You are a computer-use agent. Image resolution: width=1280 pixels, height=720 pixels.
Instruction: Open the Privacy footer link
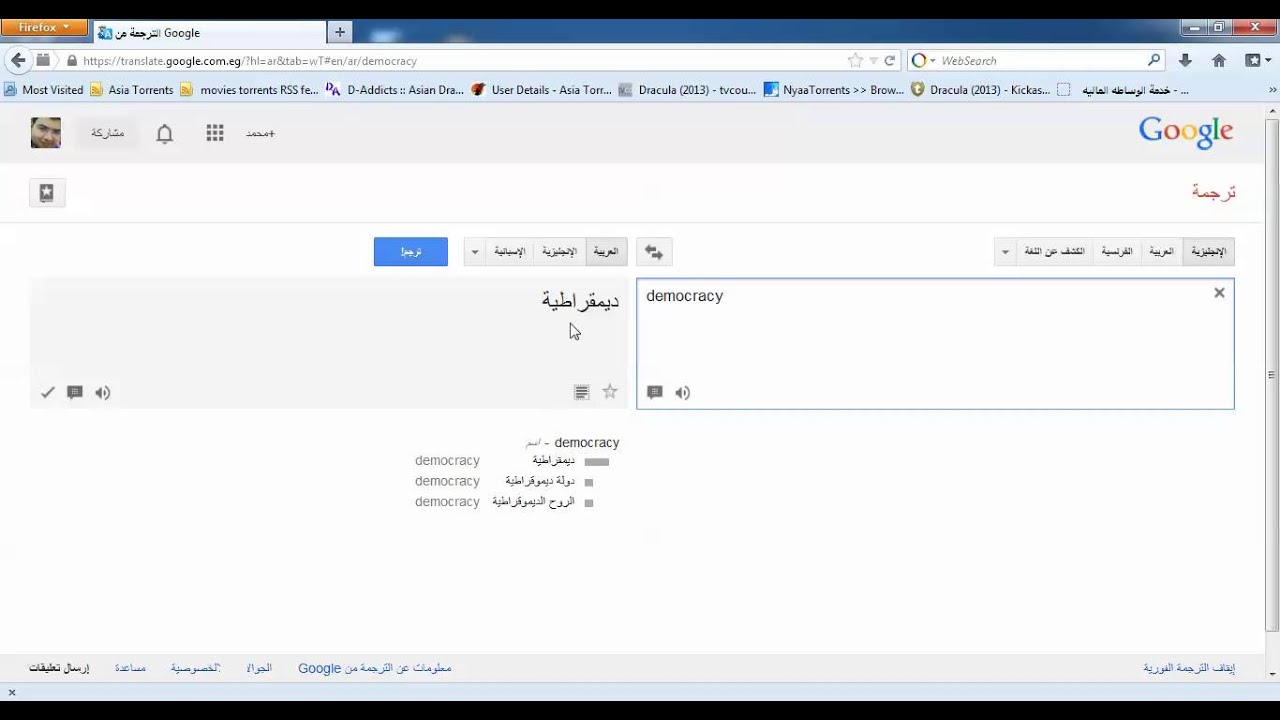coord(195,668)
